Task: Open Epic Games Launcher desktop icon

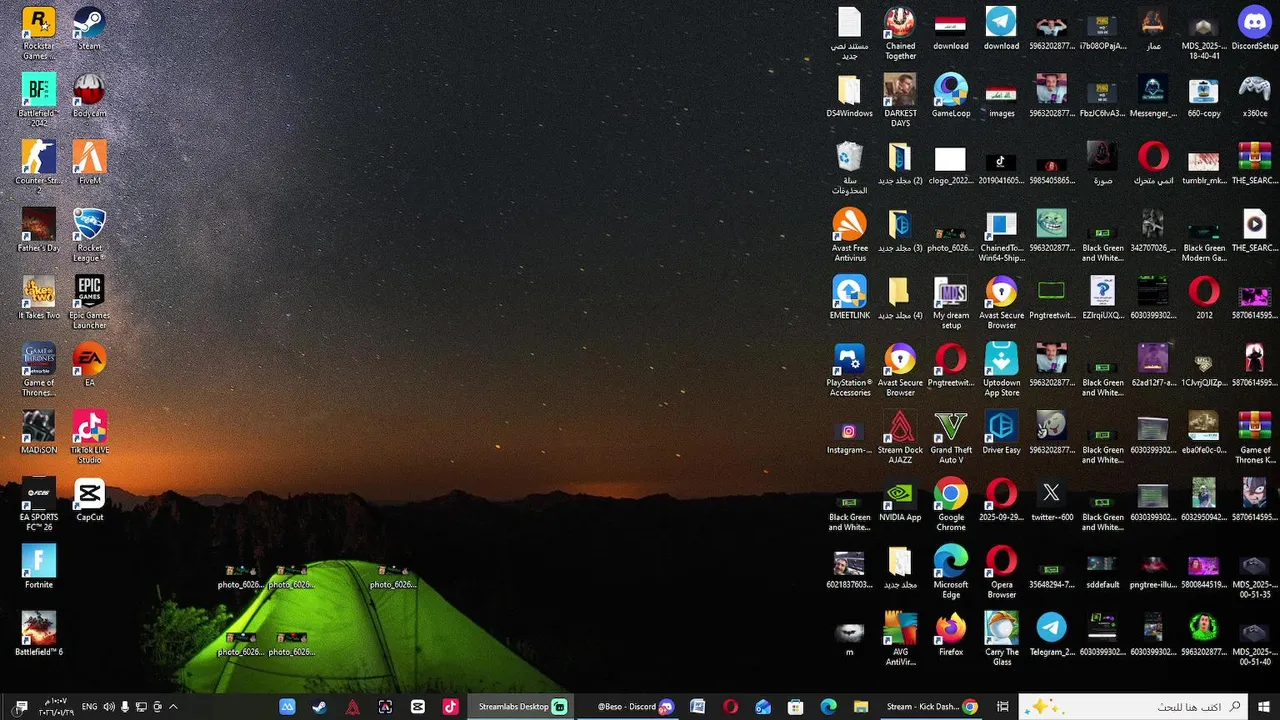Action: point(89,303)
